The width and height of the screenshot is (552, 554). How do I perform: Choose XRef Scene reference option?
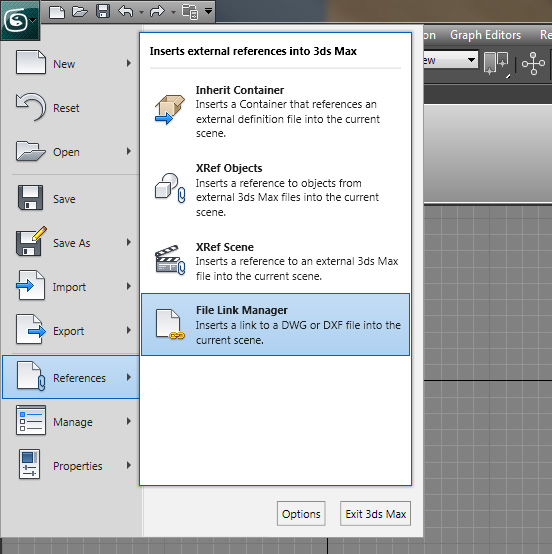[275, 261]
